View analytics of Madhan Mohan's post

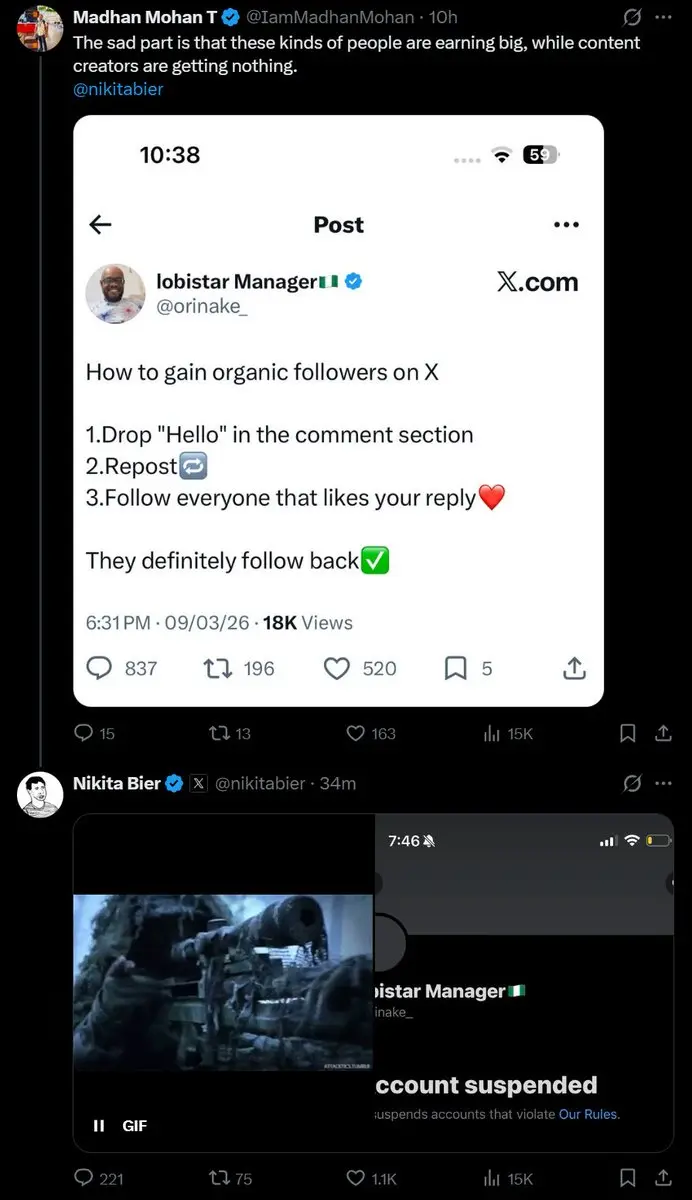click(492, 734)
